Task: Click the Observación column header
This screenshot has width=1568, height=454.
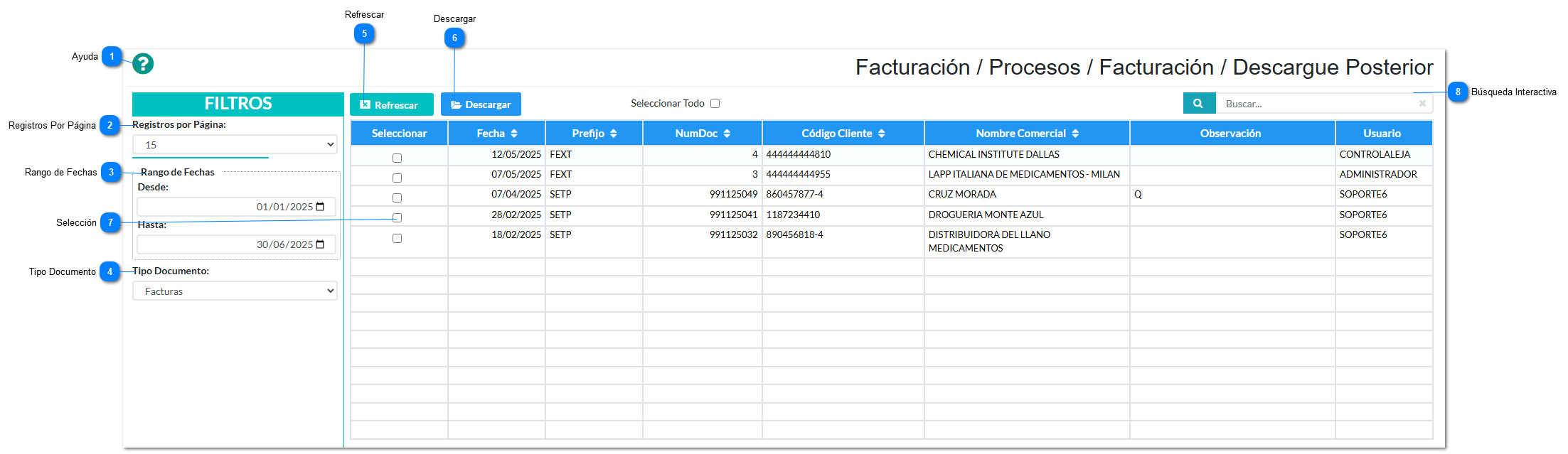Action: pyautogui.click(x=1232, y=134)
